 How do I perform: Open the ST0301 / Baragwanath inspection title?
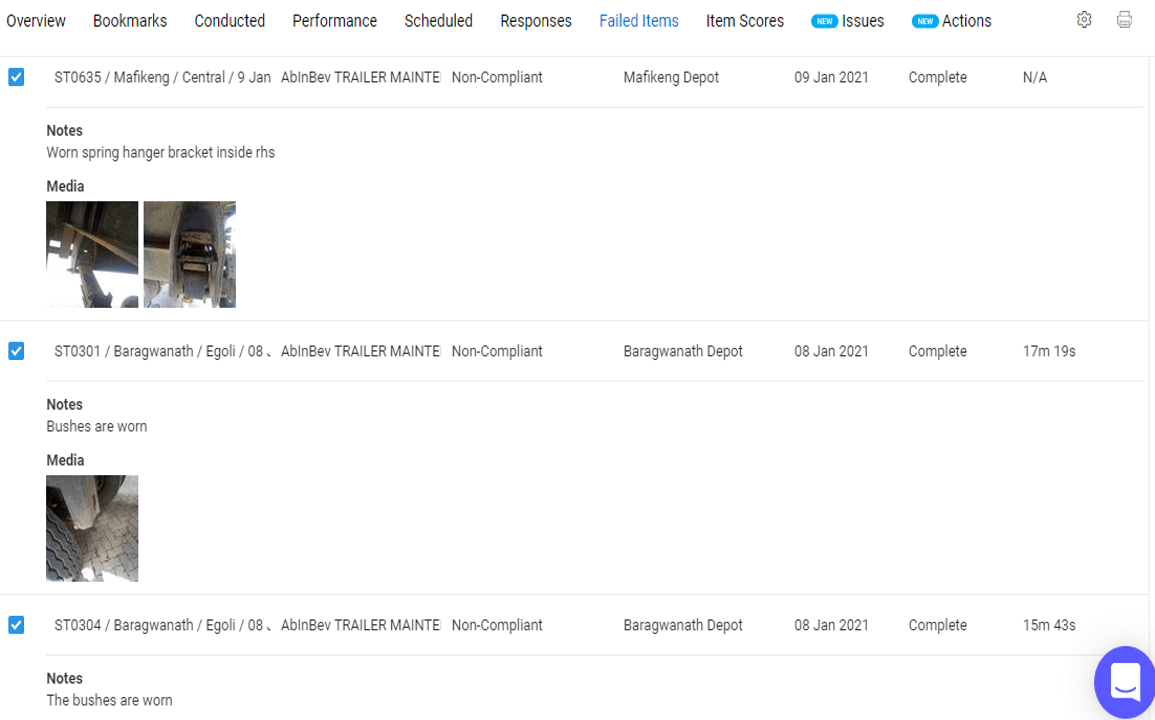[x=162, y=351]
